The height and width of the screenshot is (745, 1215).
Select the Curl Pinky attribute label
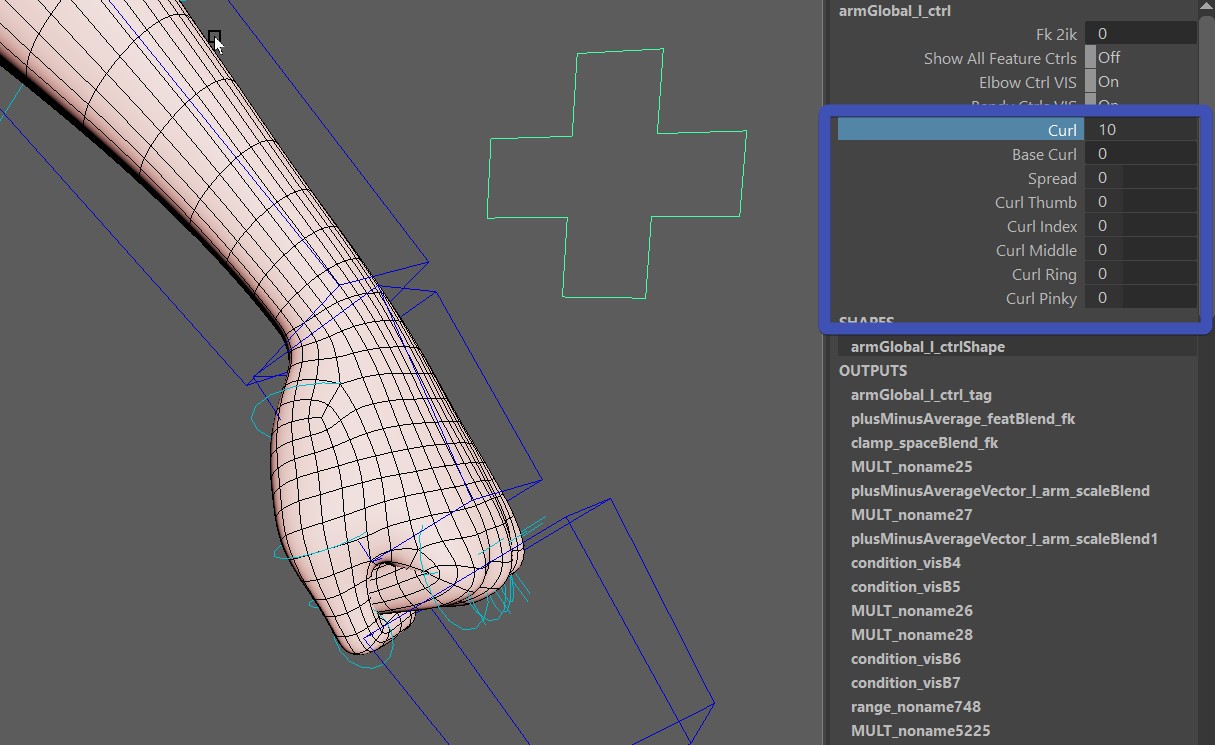(x=1041, y=298)
